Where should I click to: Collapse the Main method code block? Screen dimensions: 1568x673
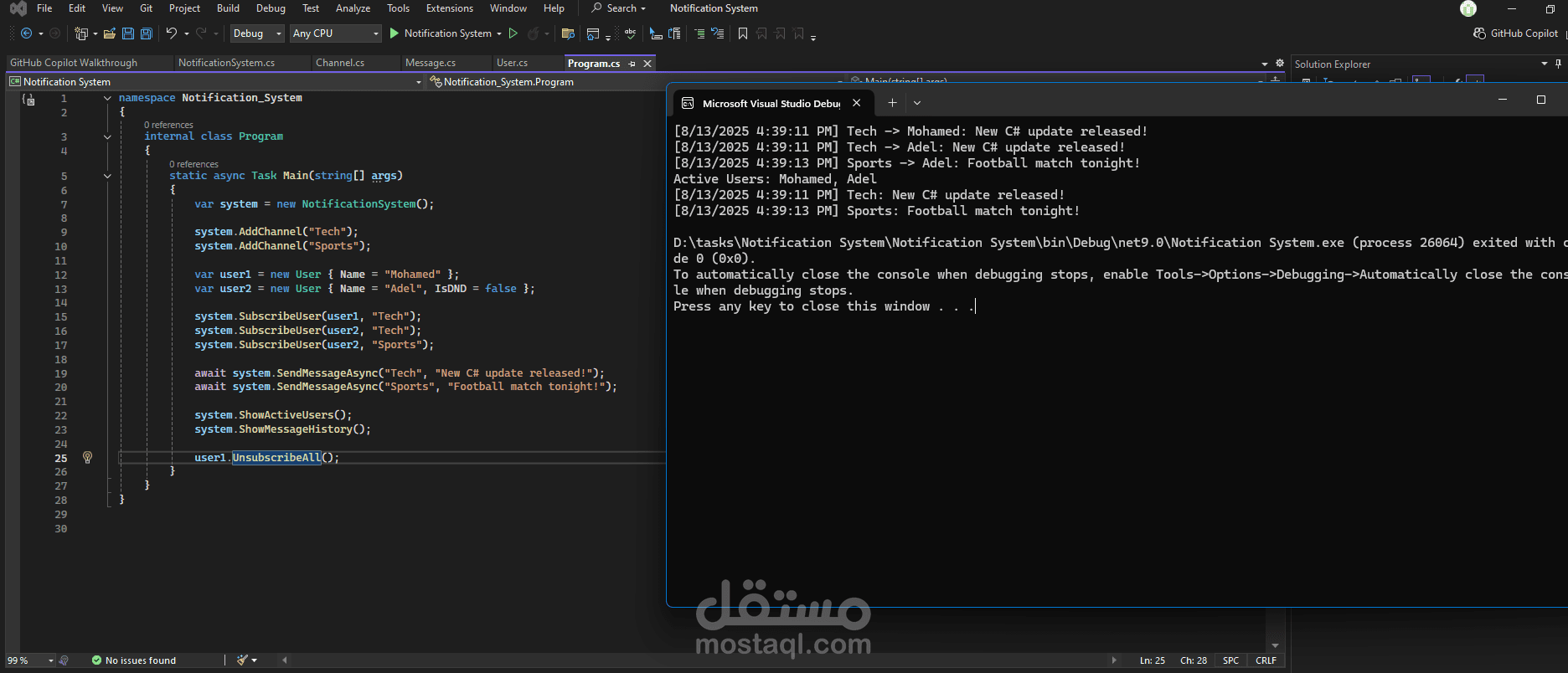(107, 176)
